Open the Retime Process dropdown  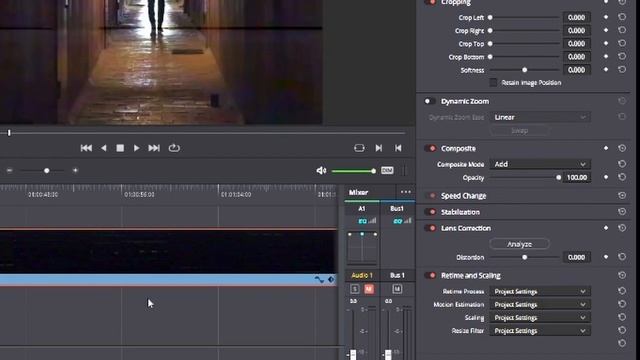[x=540, y=291]
